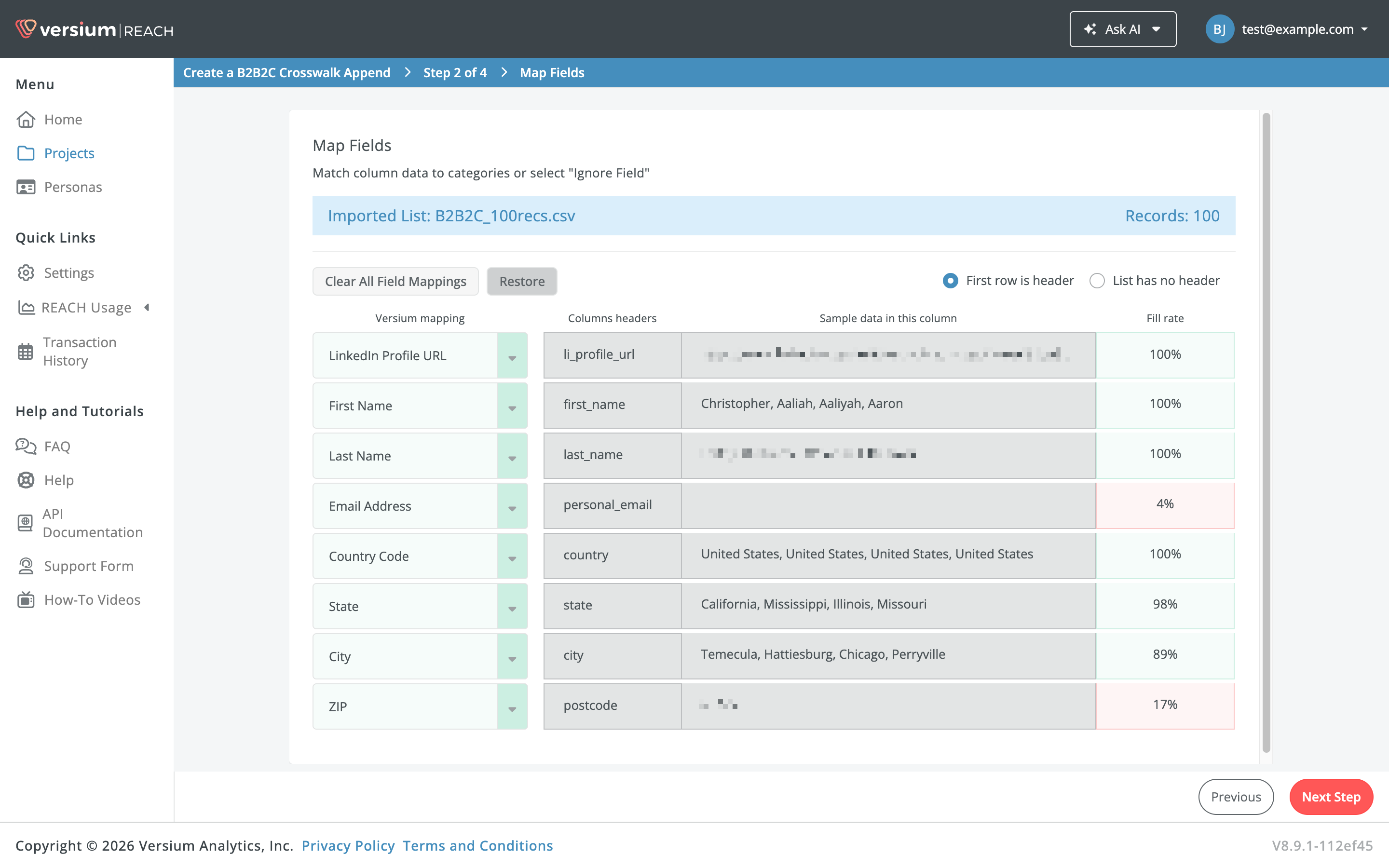Click the FAQ chat bubbles icon
This screenshot has height=868, width=1389.
pyautogui.click(x=26, y=446)
